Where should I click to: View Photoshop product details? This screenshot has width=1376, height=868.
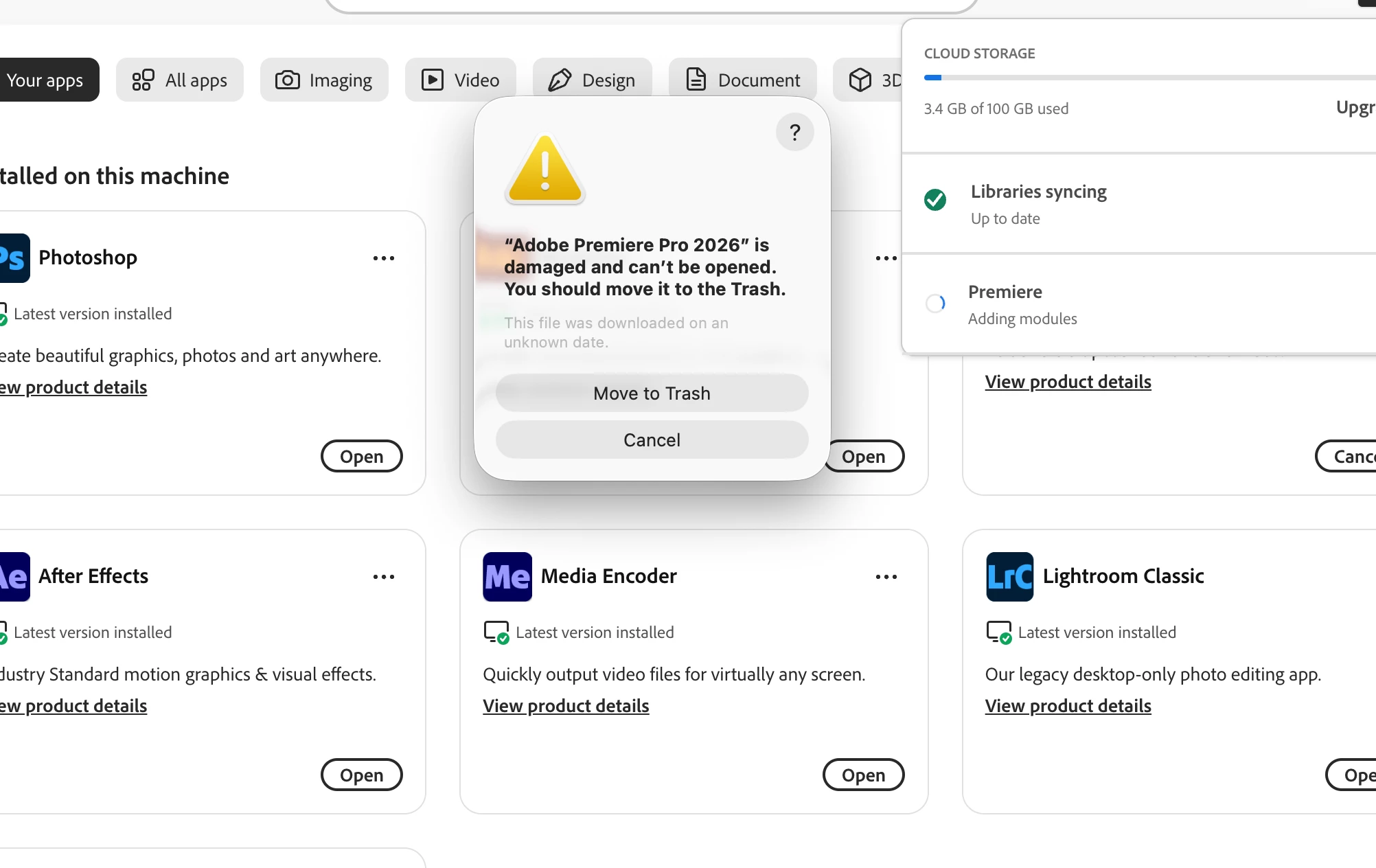tap(73, 387)
